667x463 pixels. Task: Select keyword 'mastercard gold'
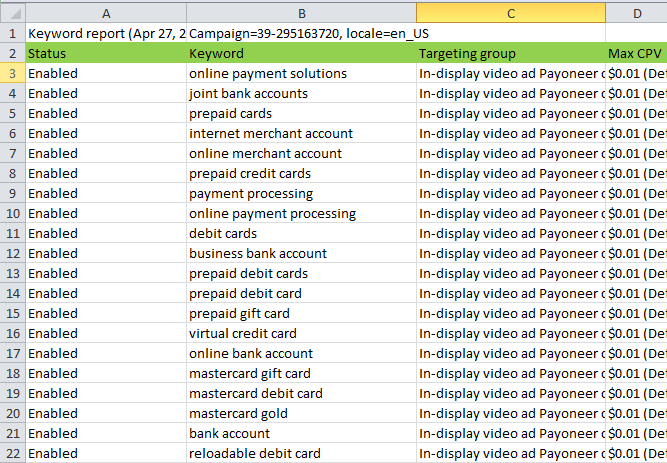(x=301, y=413)
